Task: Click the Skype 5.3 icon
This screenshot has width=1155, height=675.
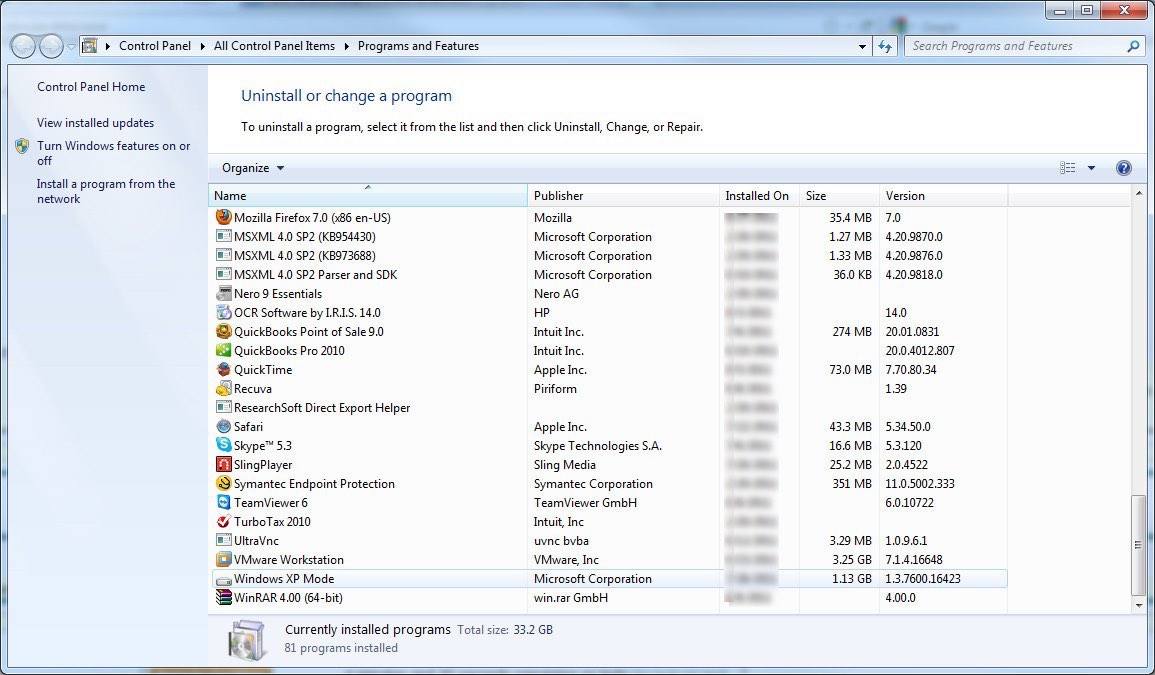Action: coord(223,445)
